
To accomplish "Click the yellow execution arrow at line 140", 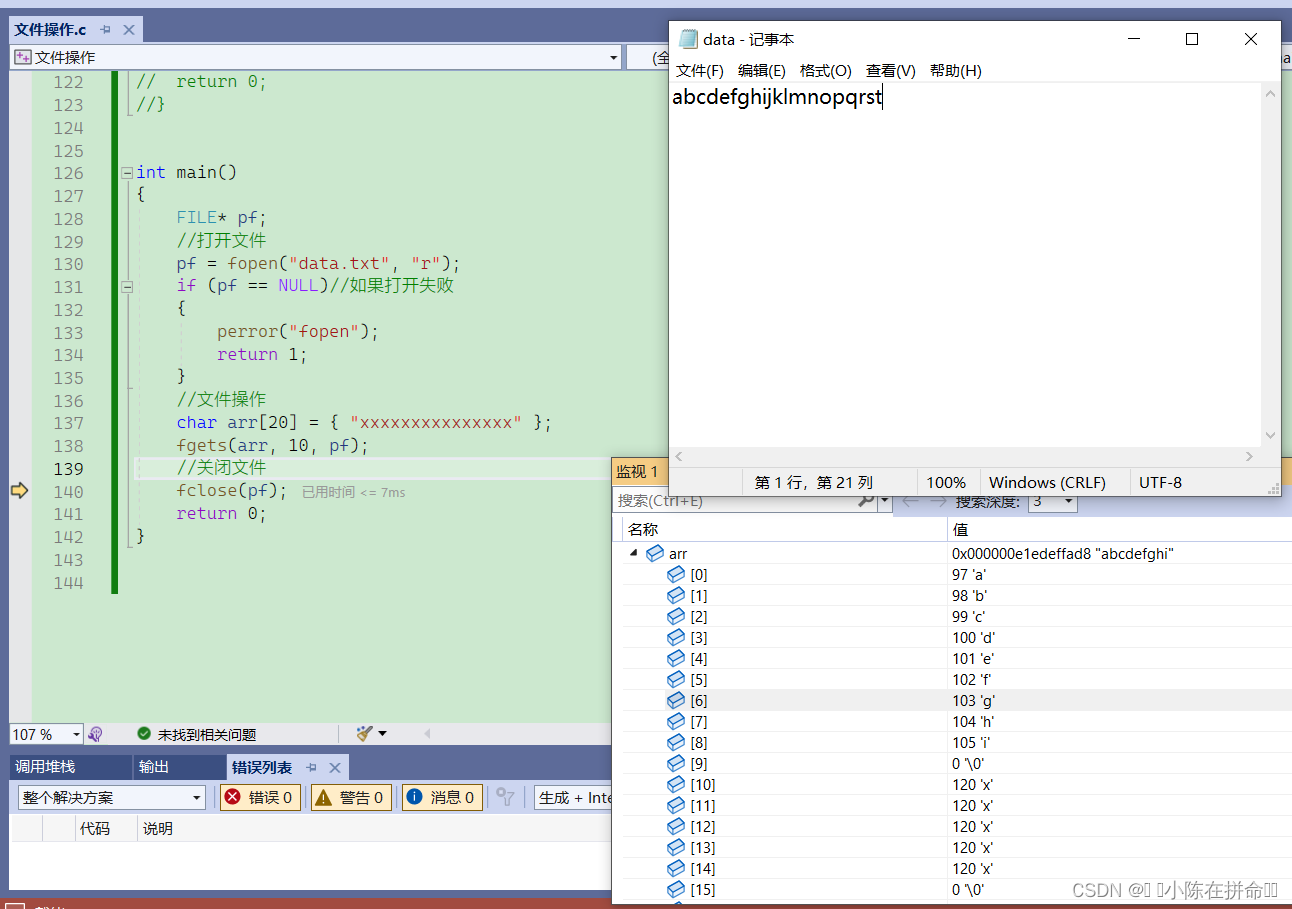I will click(x=19, y=490).
